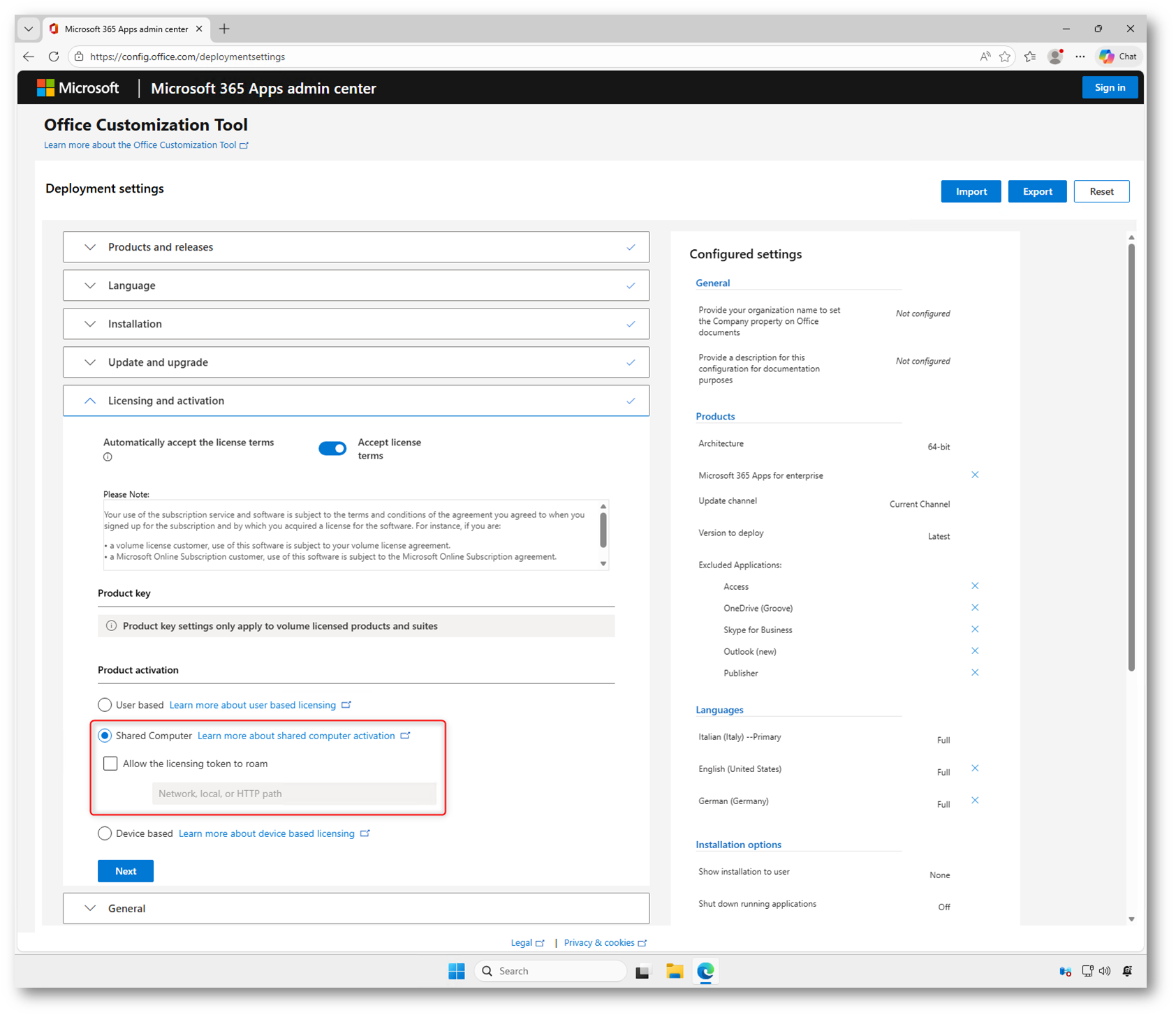Screen dimensions: 1176x1017
Task: Remove Access from excluded applications
Action: click(975, 586)
